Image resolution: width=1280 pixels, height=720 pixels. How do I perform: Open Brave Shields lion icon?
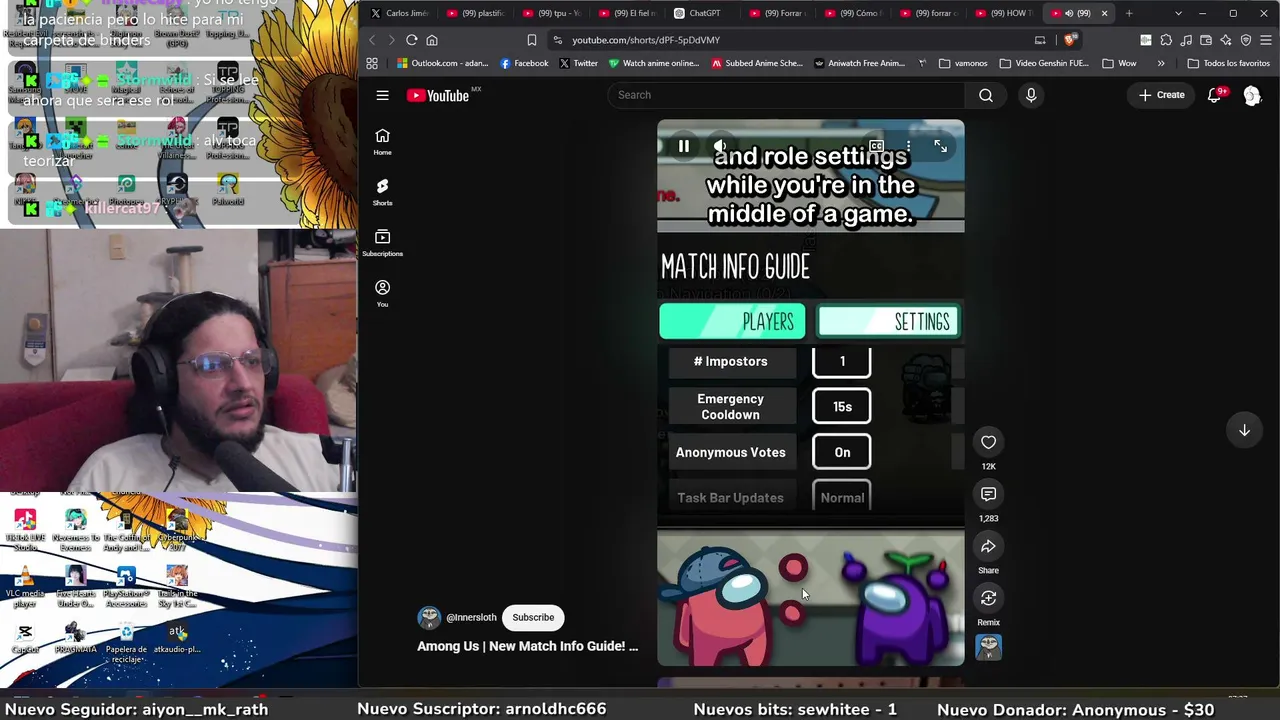[x=1070, y=40]
